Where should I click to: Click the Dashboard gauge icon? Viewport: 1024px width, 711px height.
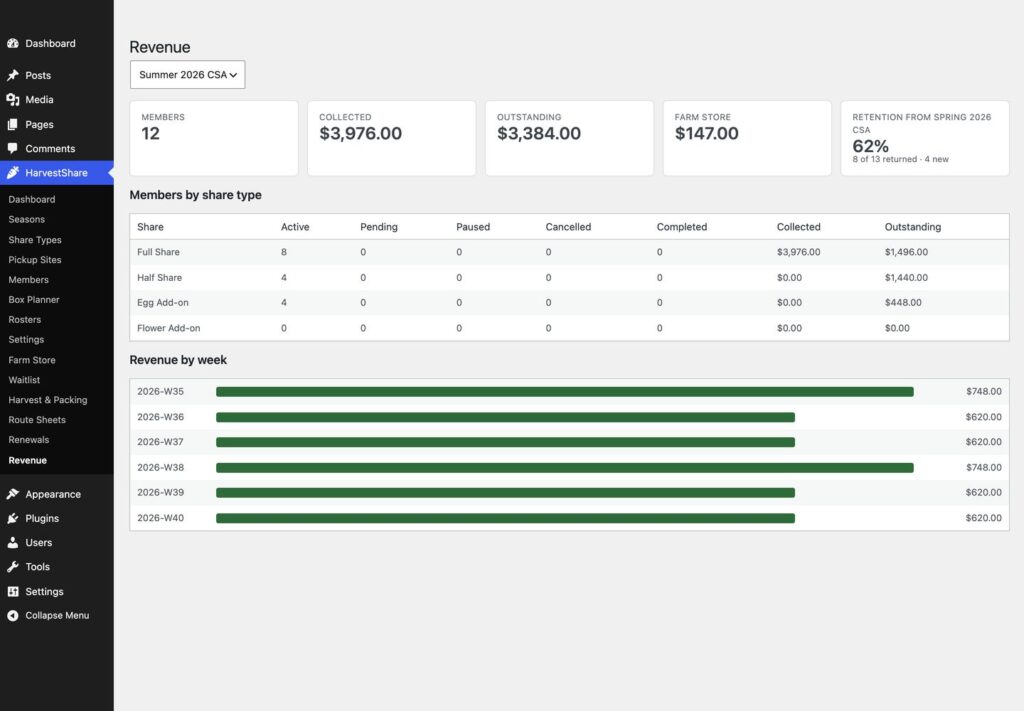pyautogui.click(x=12, y=43)
